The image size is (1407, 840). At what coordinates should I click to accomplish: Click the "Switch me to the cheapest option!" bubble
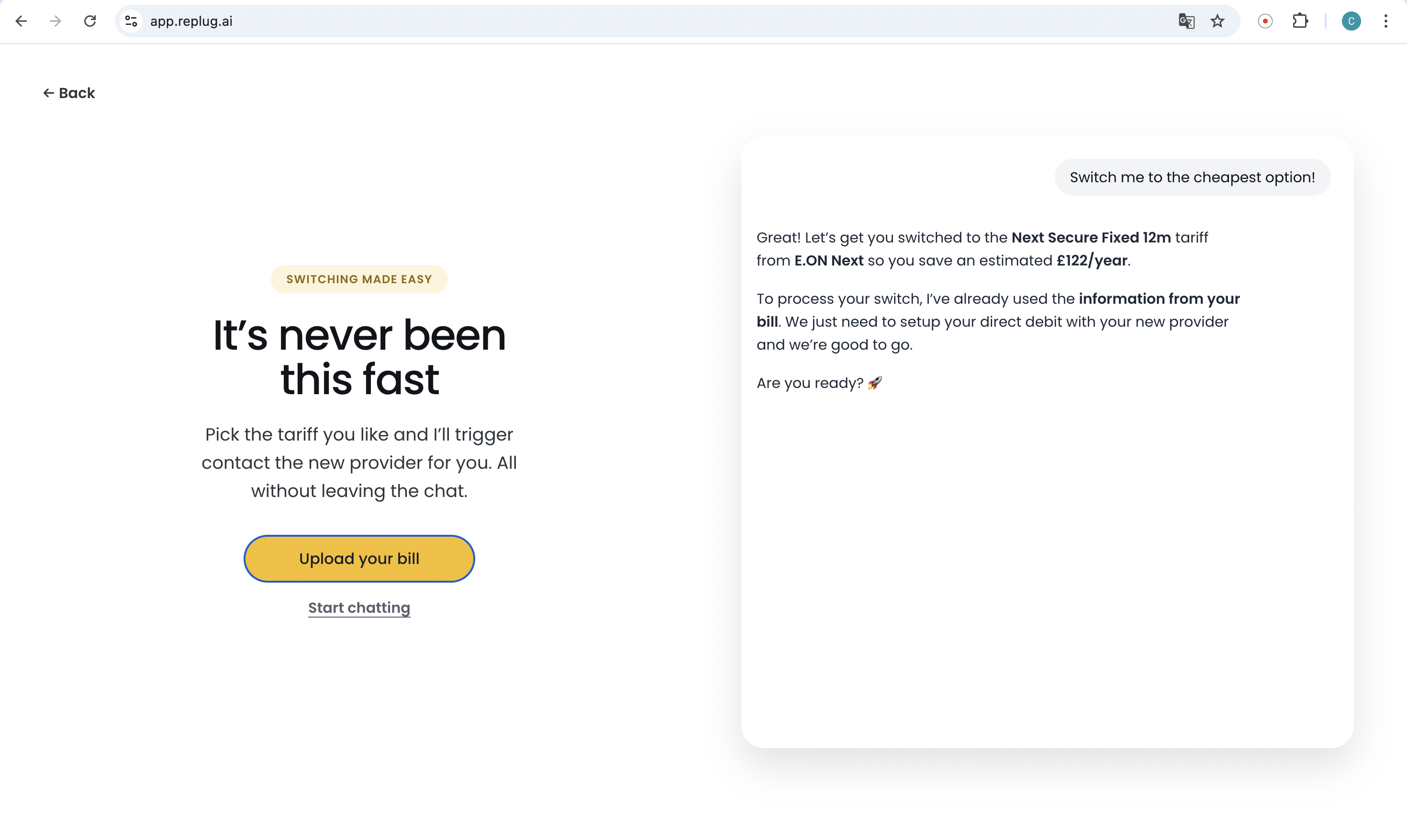(x=1192, y=177)
